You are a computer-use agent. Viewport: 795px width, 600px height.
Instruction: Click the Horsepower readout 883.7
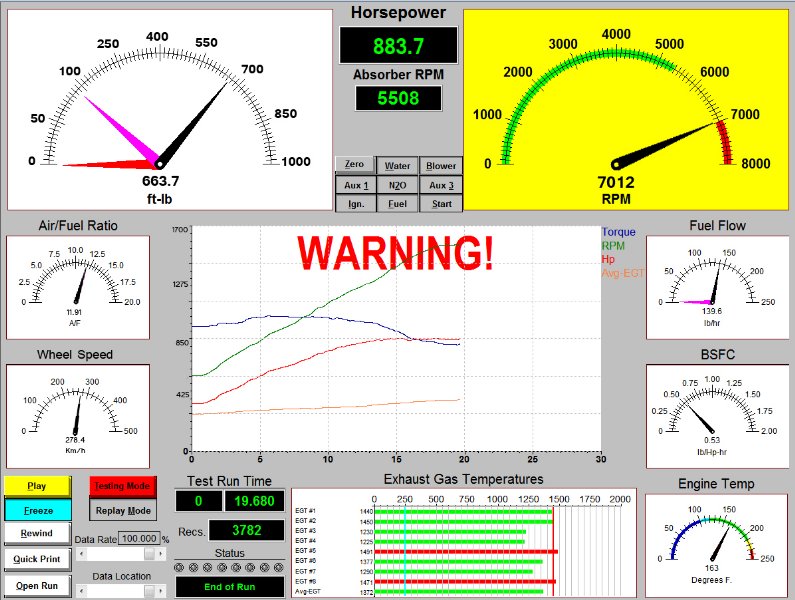pyautogui.click(x=399, y=46)
